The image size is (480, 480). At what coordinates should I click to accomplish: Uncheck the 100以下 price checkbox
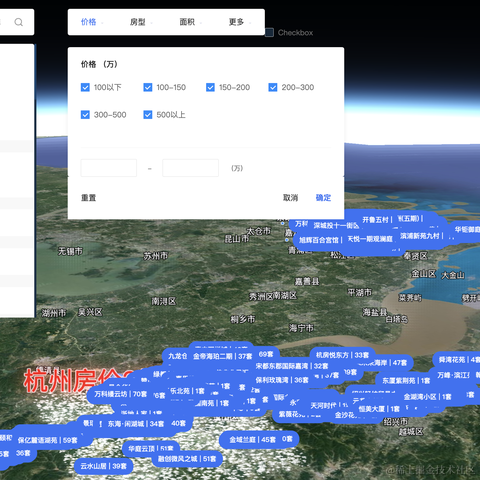(x=85, y=87)
